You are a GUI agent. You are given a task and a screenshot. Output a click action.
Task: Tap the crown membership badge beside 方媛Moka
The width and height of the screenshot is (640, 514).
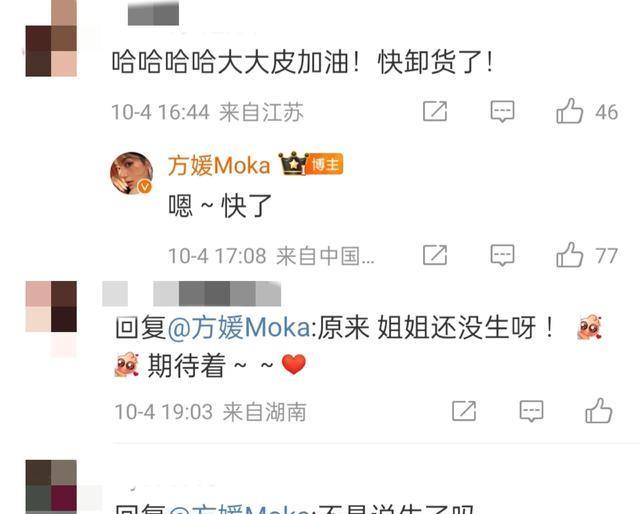click(293, 163)
